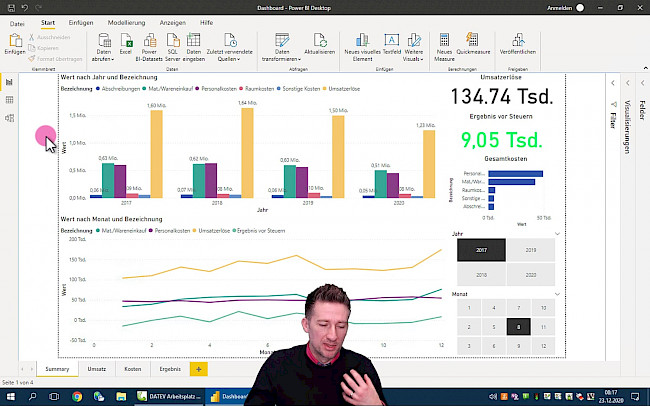Select month 4 in Monat slicer
Viewport: 650px width, 406px height.
point(494,308)
